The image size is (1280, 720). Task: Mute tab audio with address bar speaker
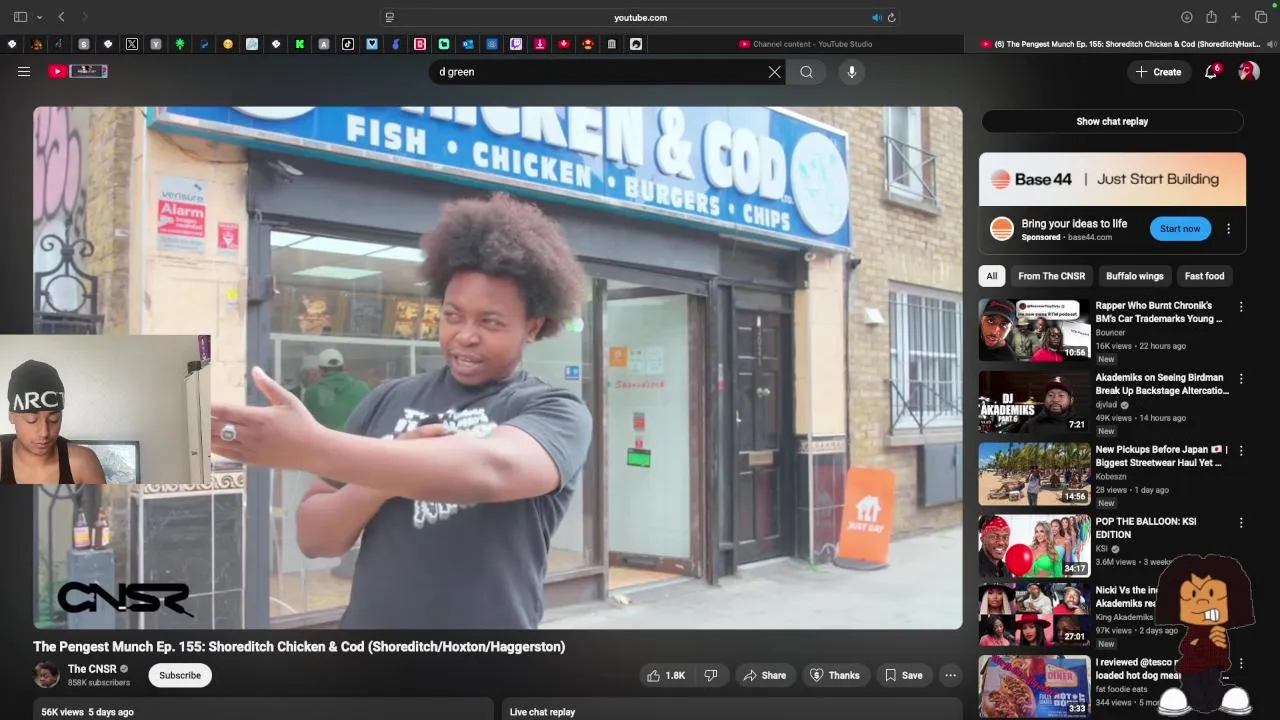(876, 17)
